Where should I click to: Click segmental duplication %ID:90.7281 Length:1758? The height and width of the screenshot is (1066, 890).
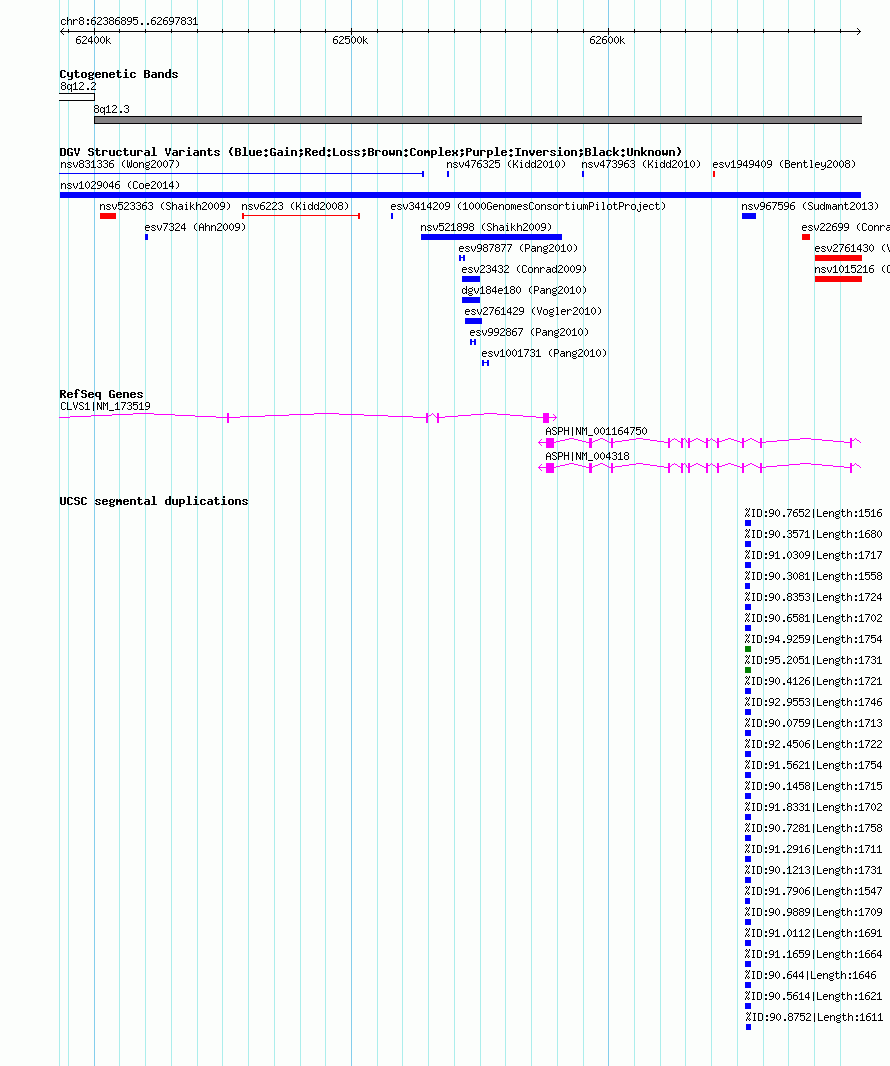[x=813, y=829]
